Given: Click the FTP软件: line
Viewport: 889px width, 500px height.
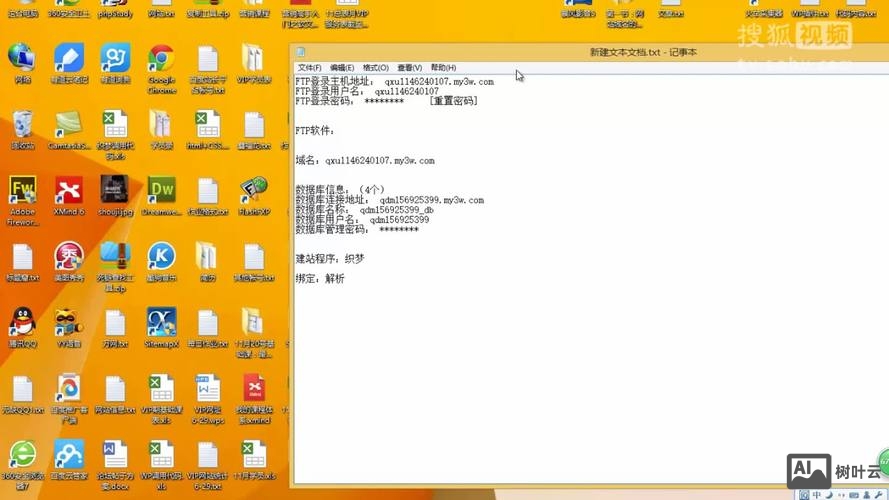Looking at the screenshot, I should pos(315,130).
